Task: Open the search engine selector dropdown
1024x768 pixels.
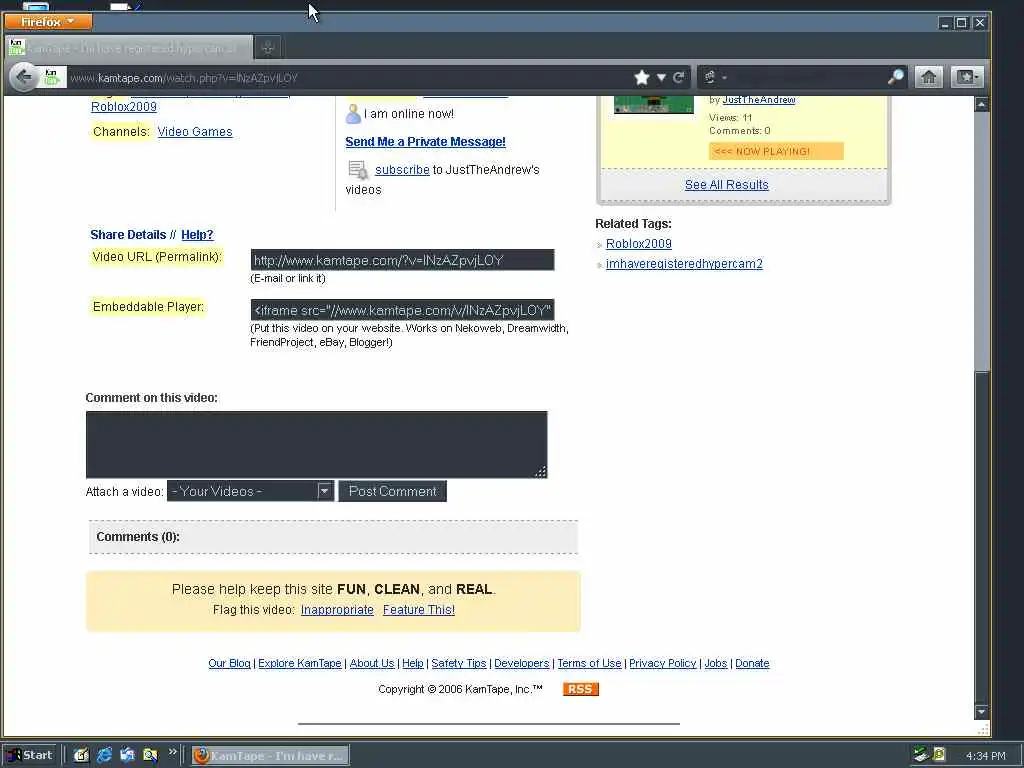Action: (715, 78)
